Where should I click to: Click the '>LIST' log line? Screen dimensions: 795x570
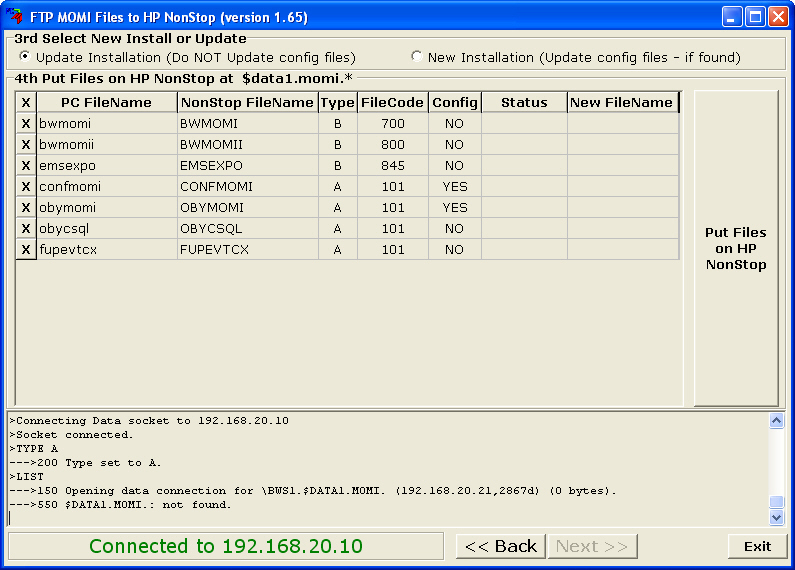tap(26, 477)
